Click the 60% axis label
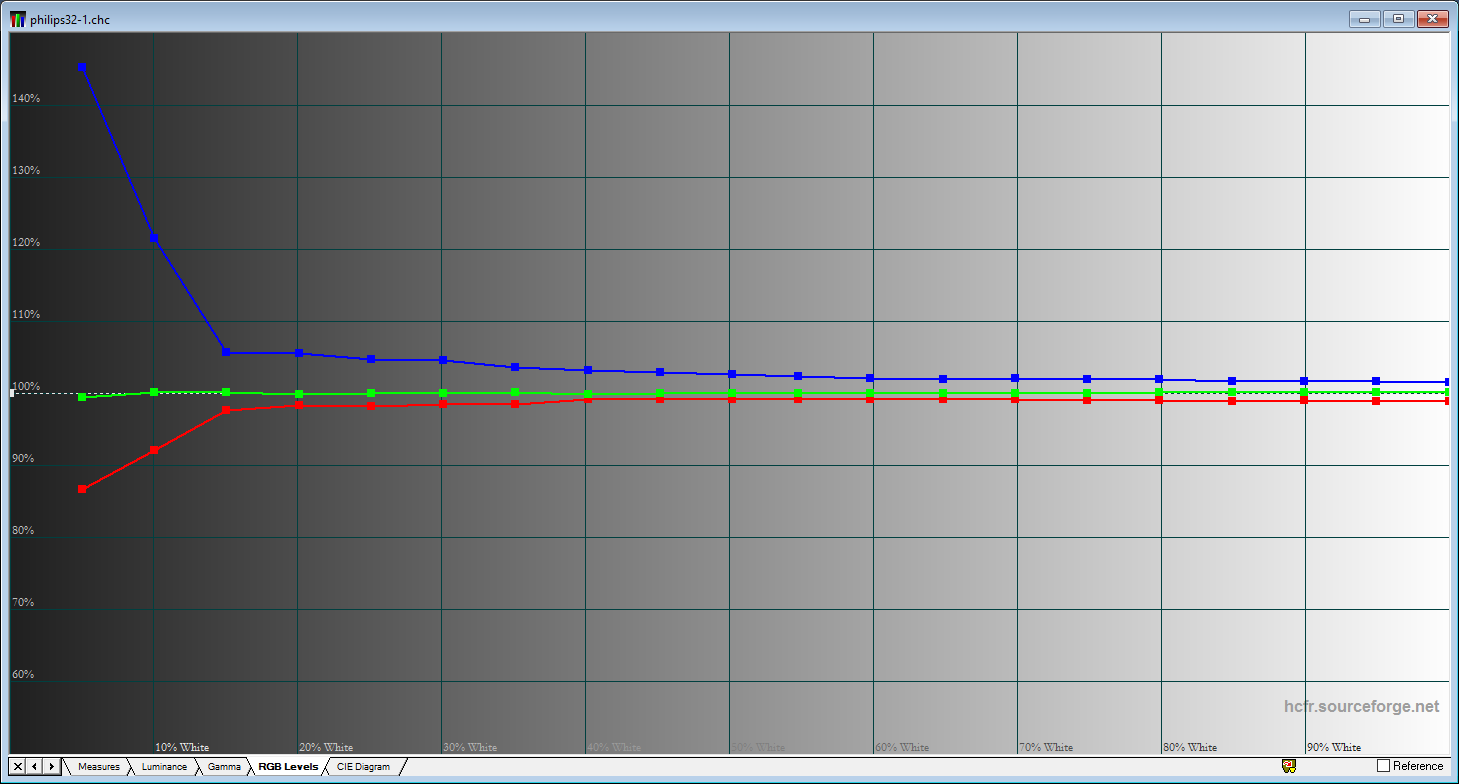This screenshot has width=1459, height=784. click(24, 675)
